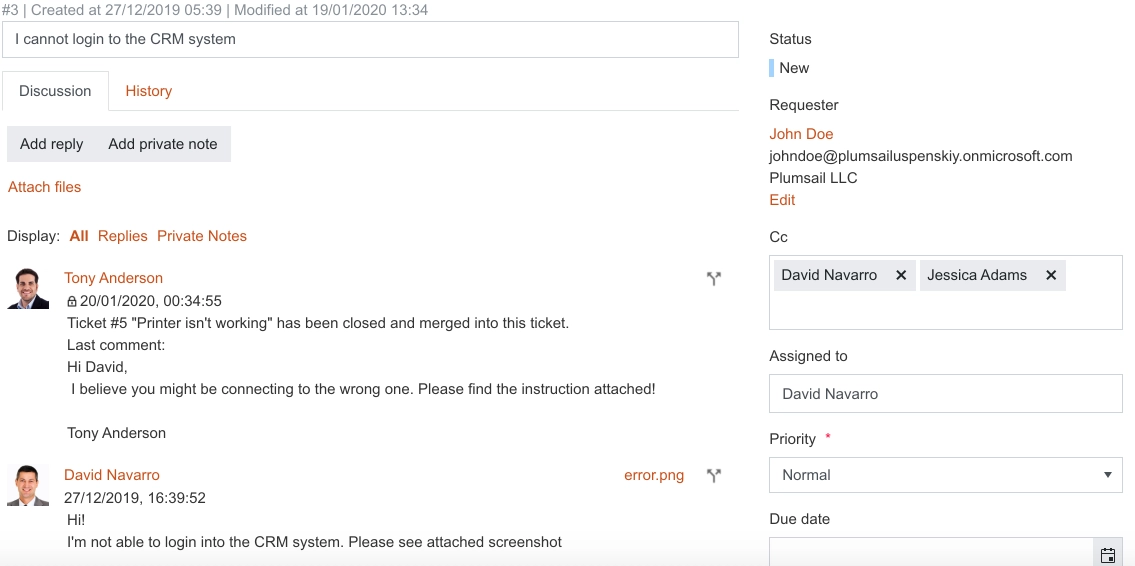Select the Discussion tab
Screen dimensions: 1135x566
pyautogui.click(x=55, y=91)
